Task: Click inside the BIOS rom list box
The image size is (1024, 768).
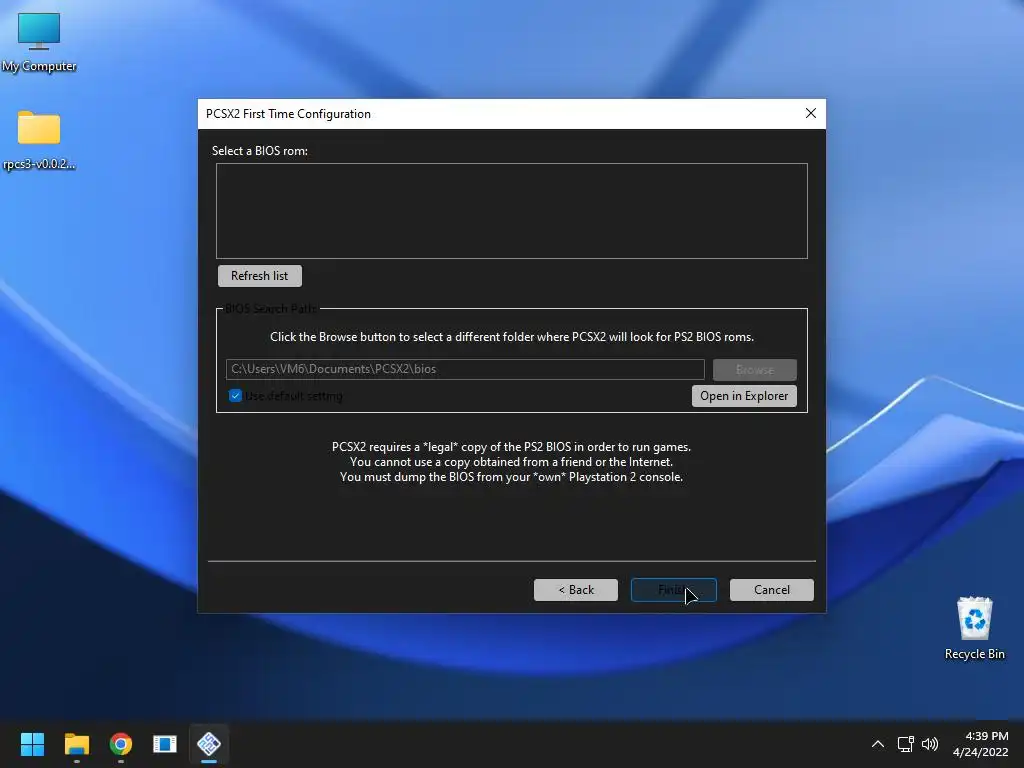Action: [511, 211]
